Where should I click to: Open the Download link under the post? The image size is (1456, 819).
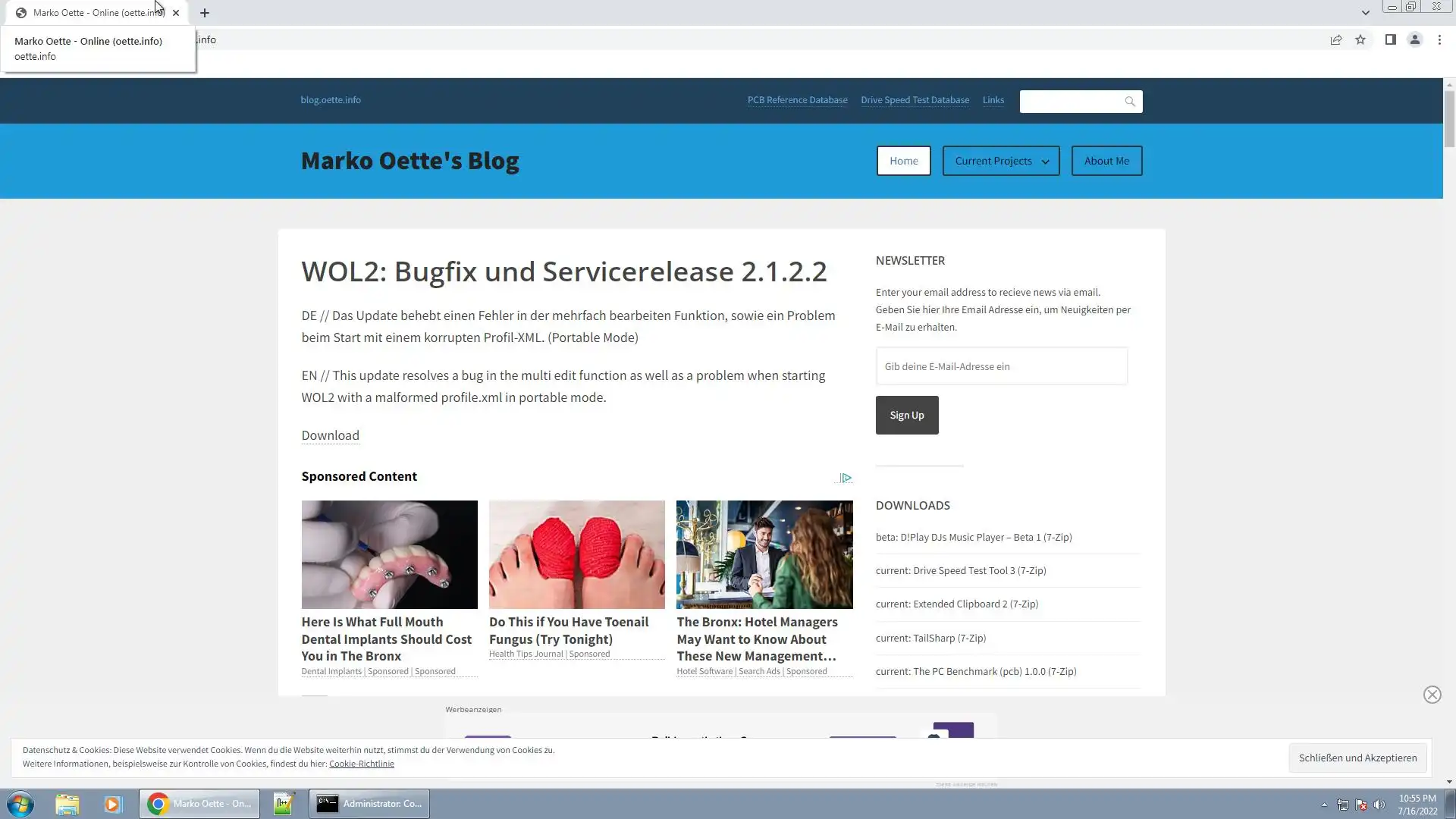tap(330, 435)
